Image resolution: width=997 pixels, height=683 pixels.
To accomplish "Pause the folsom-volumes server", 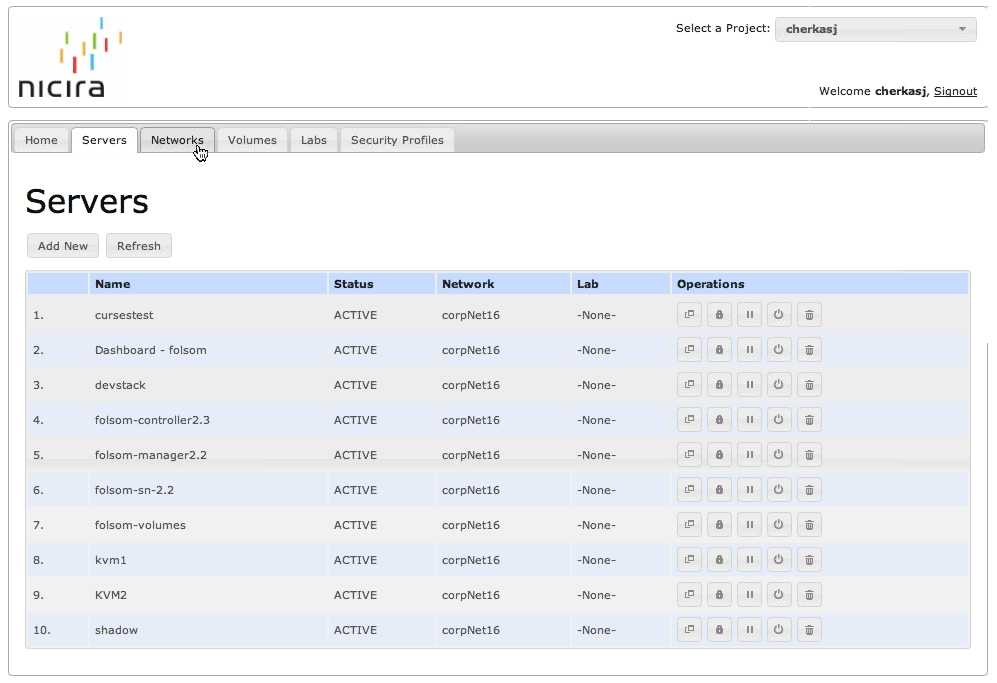I will point(750,525).
